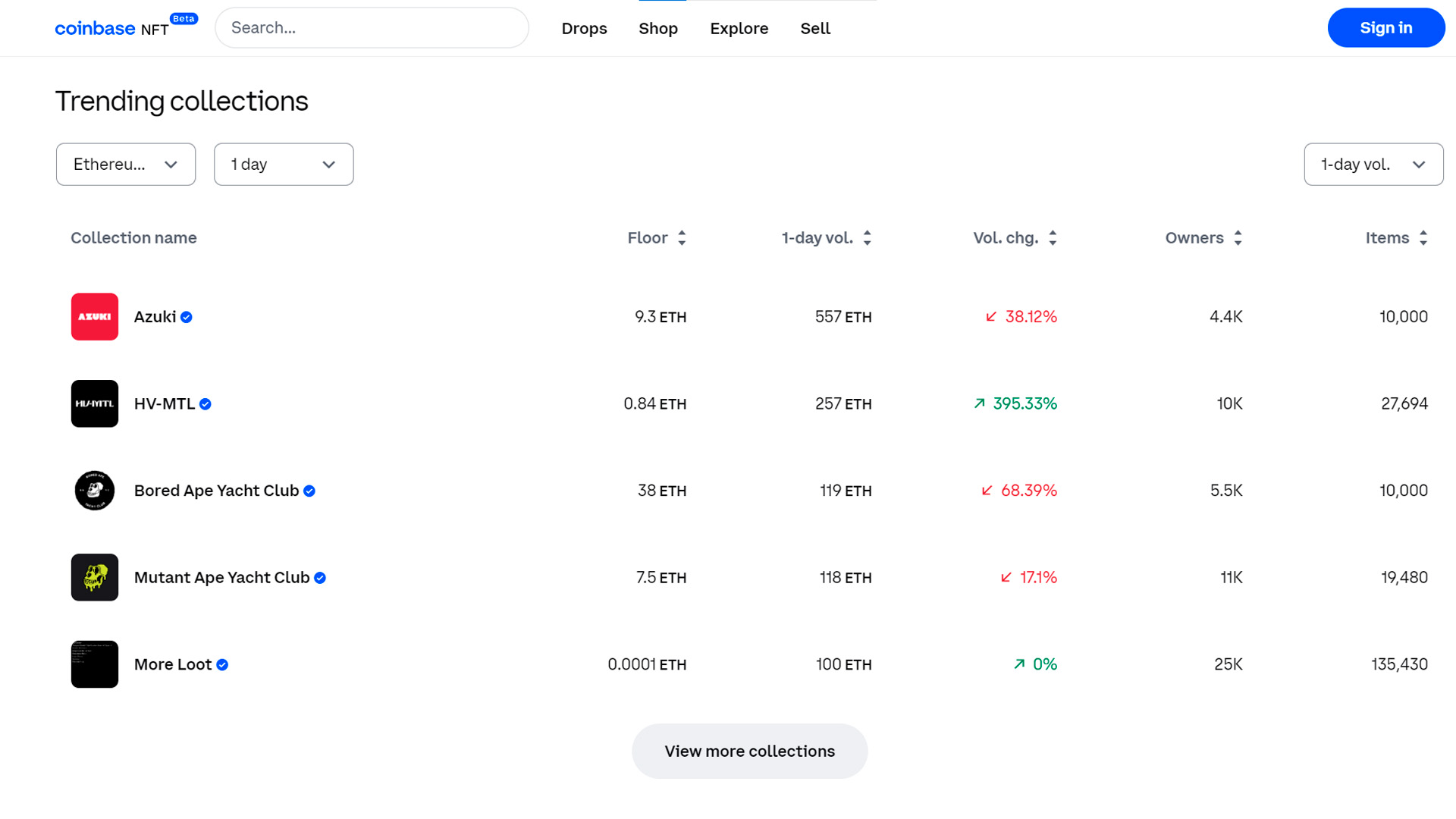This screenshot has width=1456, height=819.
Task: Click the Vol. chg. column header
Action: coord(1006,238)
